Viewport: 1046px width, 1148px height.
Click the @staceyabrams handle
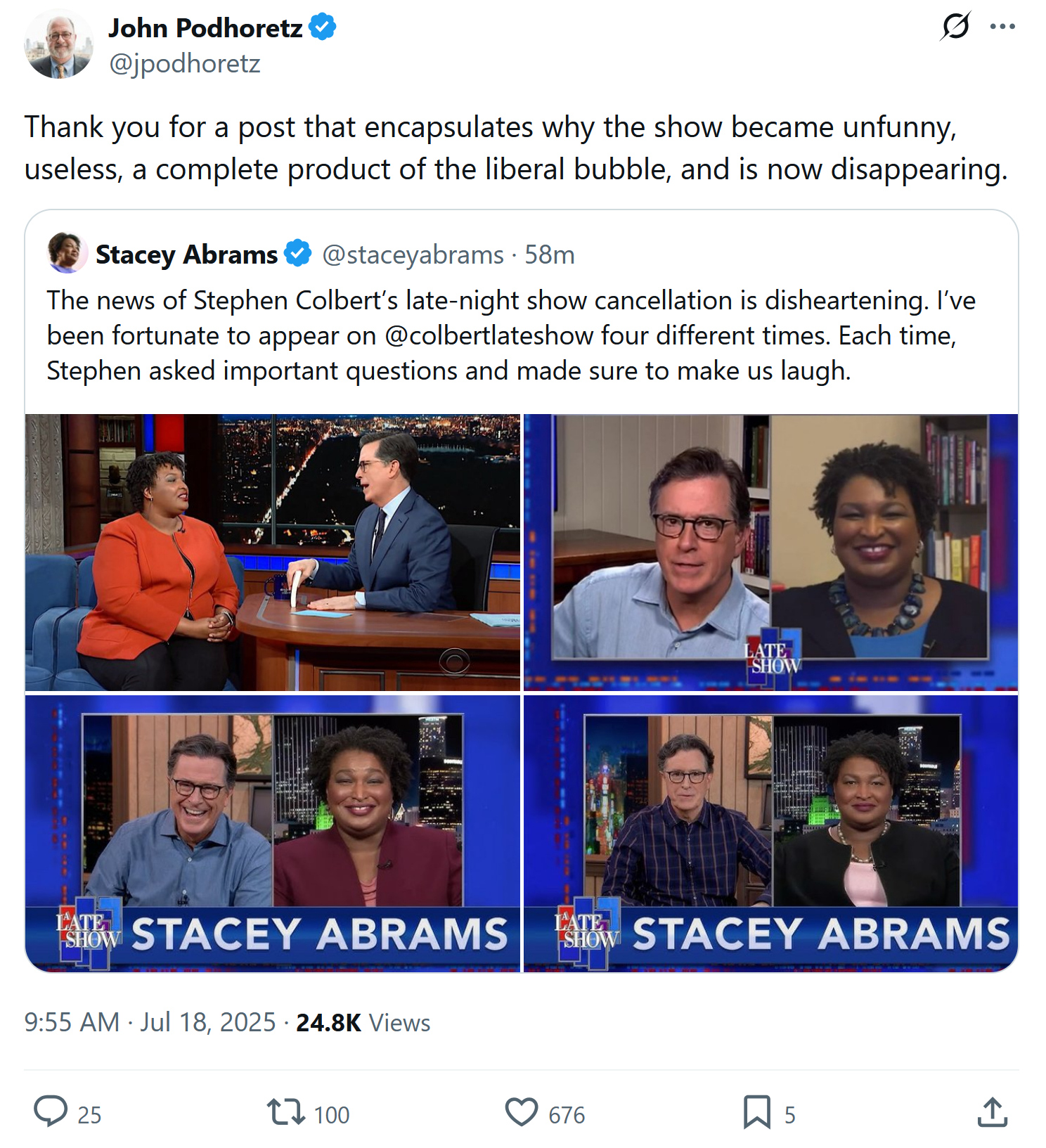tap(413, 254)
